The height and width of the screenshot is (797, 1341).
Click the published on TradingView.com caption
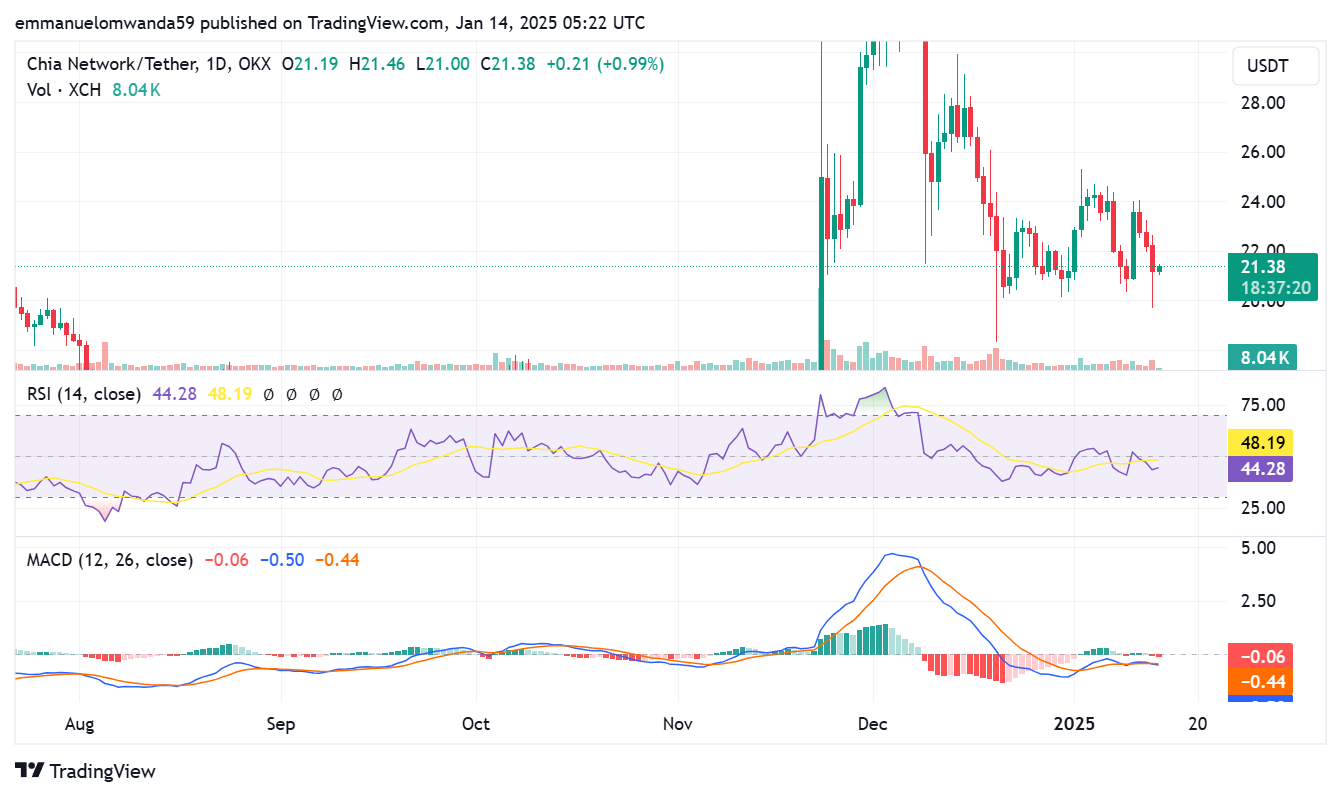[328, 21]
